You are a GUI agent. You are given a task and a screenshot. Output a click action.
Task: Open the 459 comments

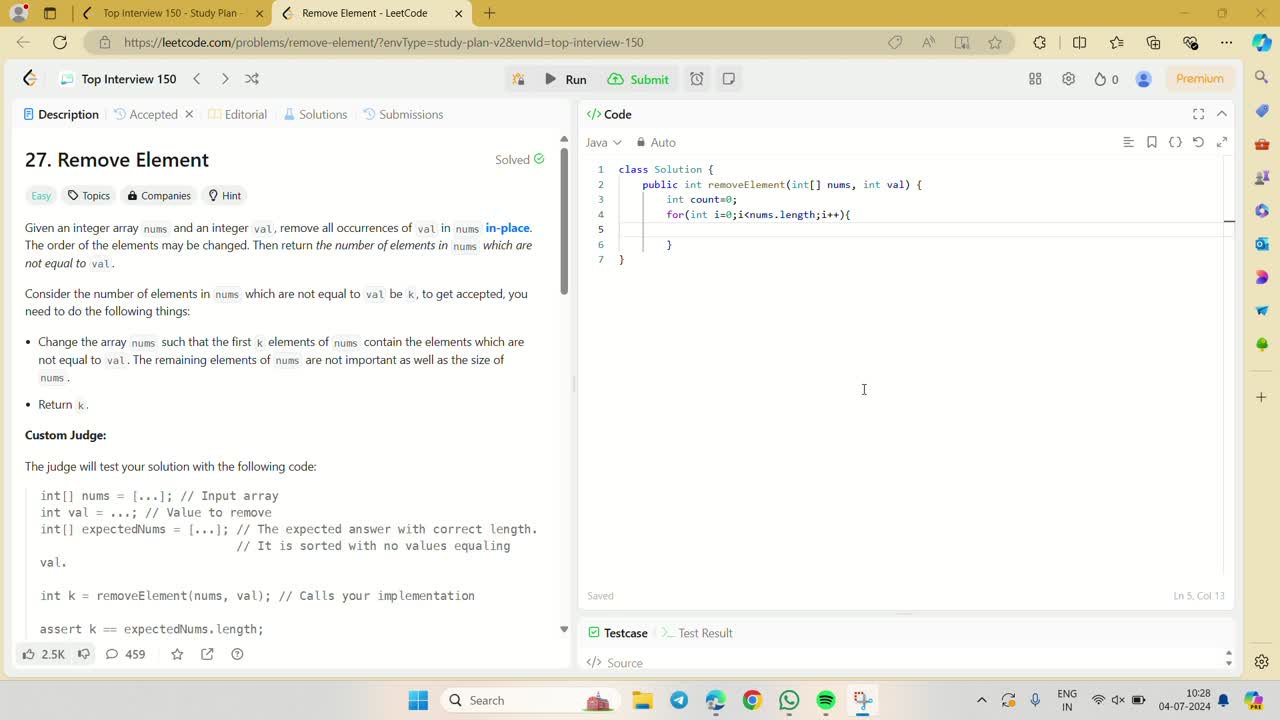coord(125,654)
